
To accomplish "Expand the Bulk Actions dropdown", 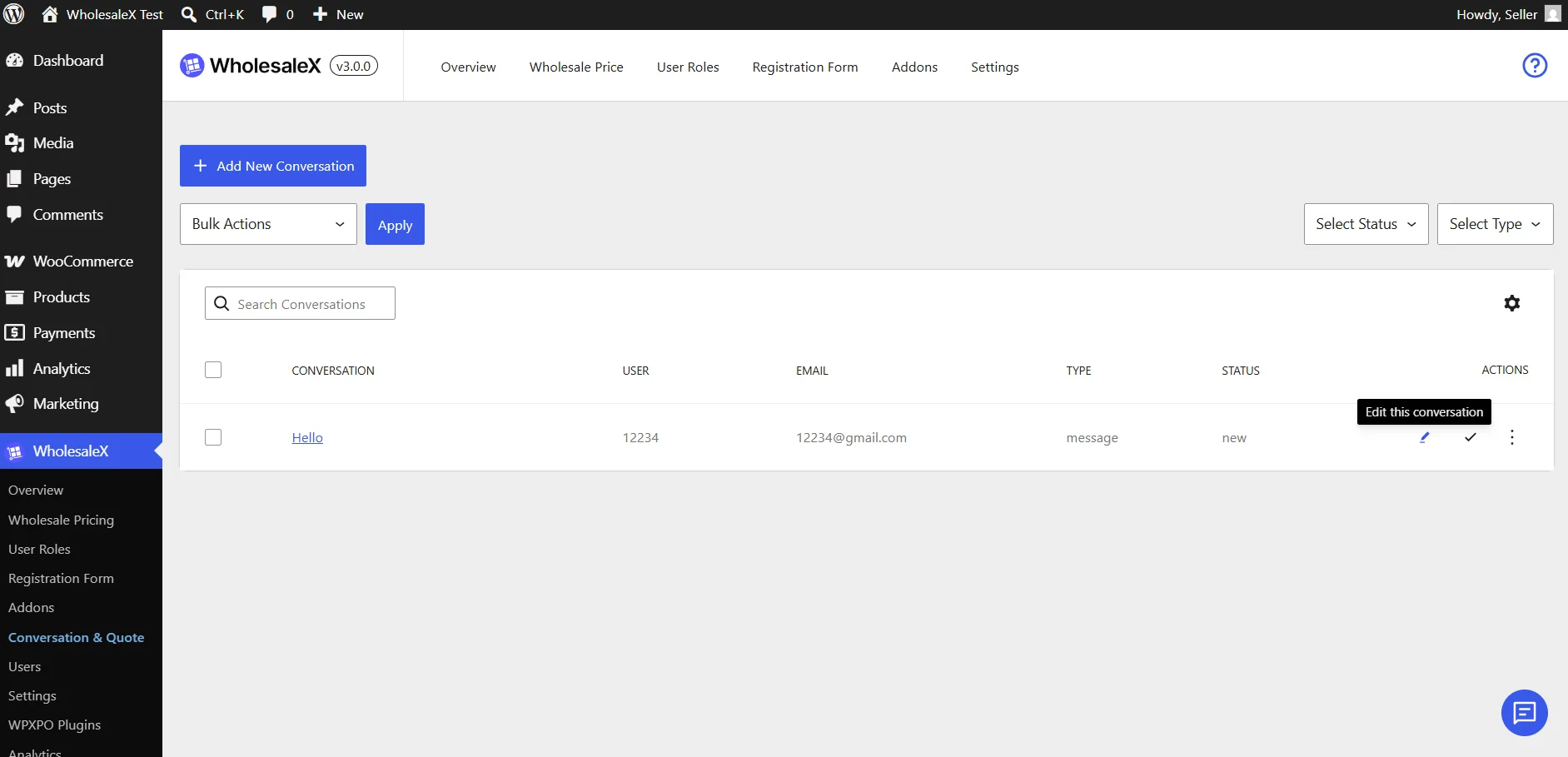I will [268, 224].
